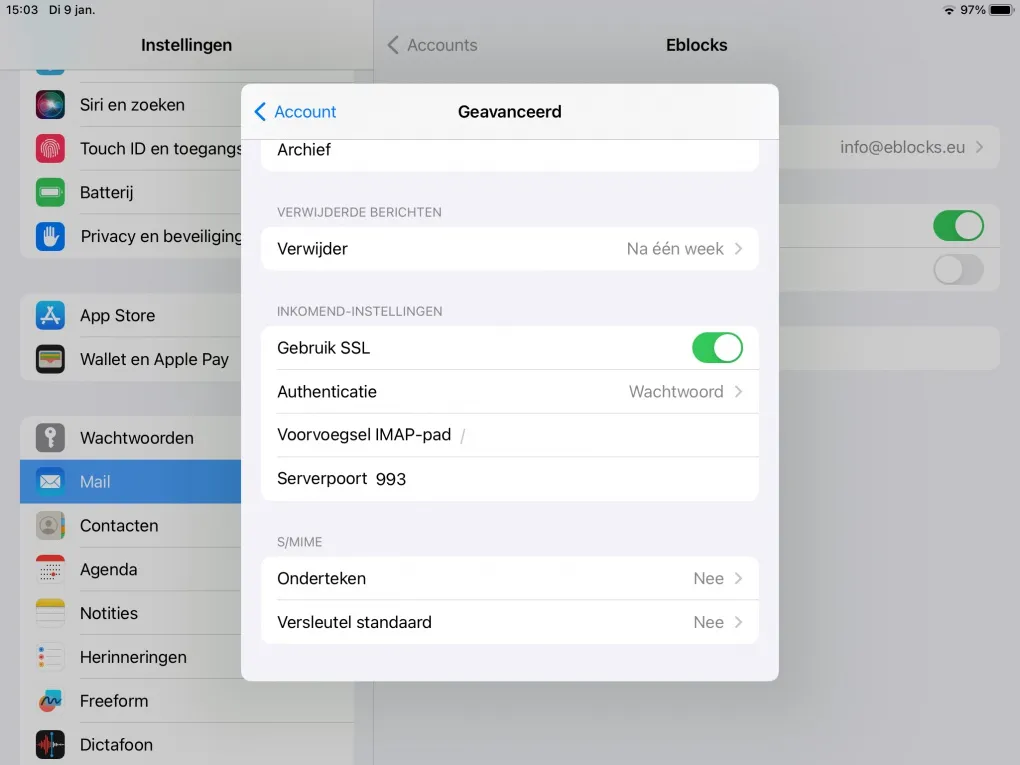1020x765 pixels.
Task: Enable the grey switch on Eblocks page
Action: (958, 269)
